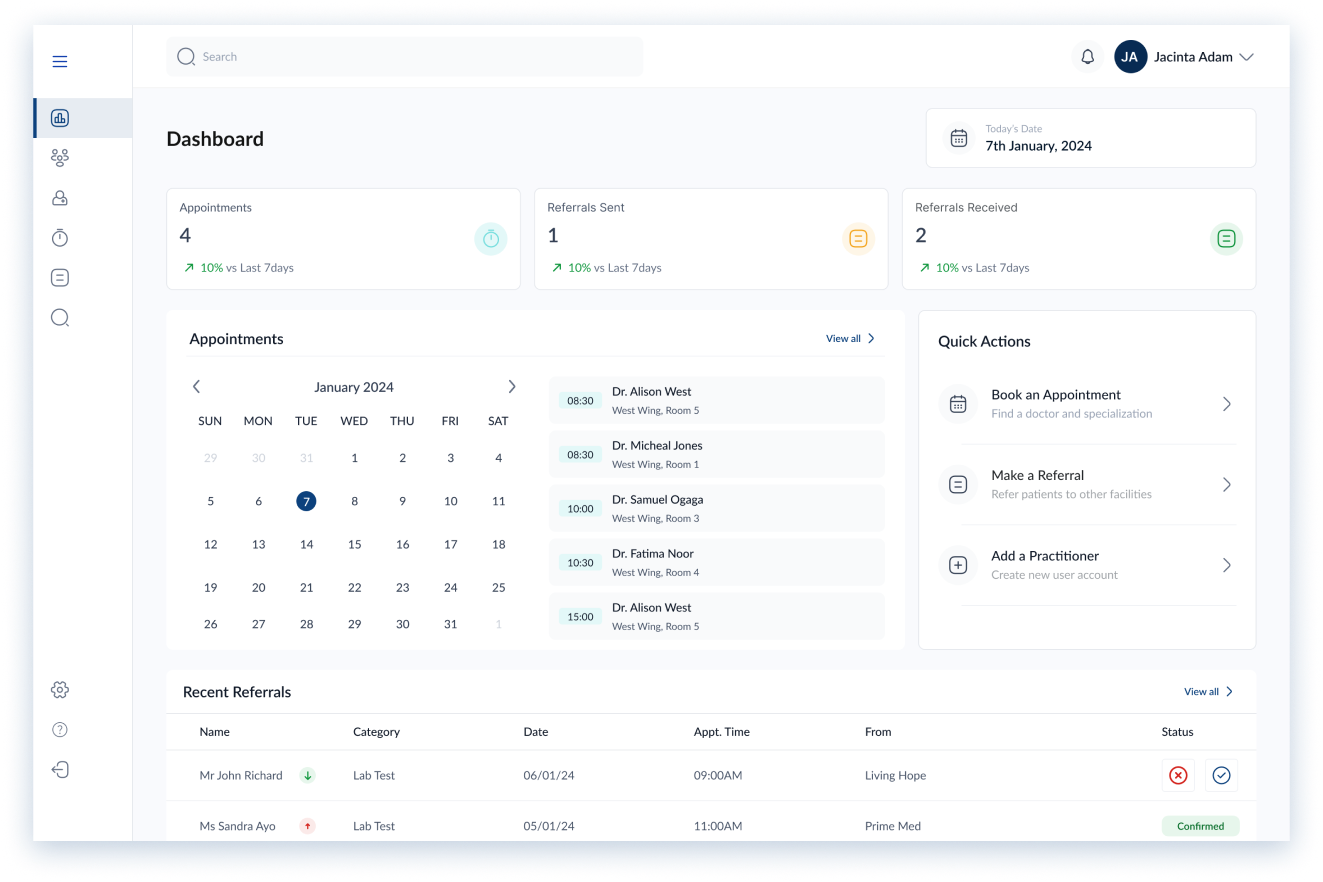Select the stopwatch appointments icon in sidebar
The height and width of the screenshot is (882, 1323).
60,238
